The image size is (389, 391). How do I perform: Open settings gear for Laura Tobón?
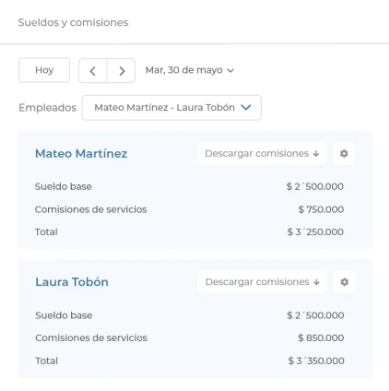pyautogui.click(x=344, y=282)
